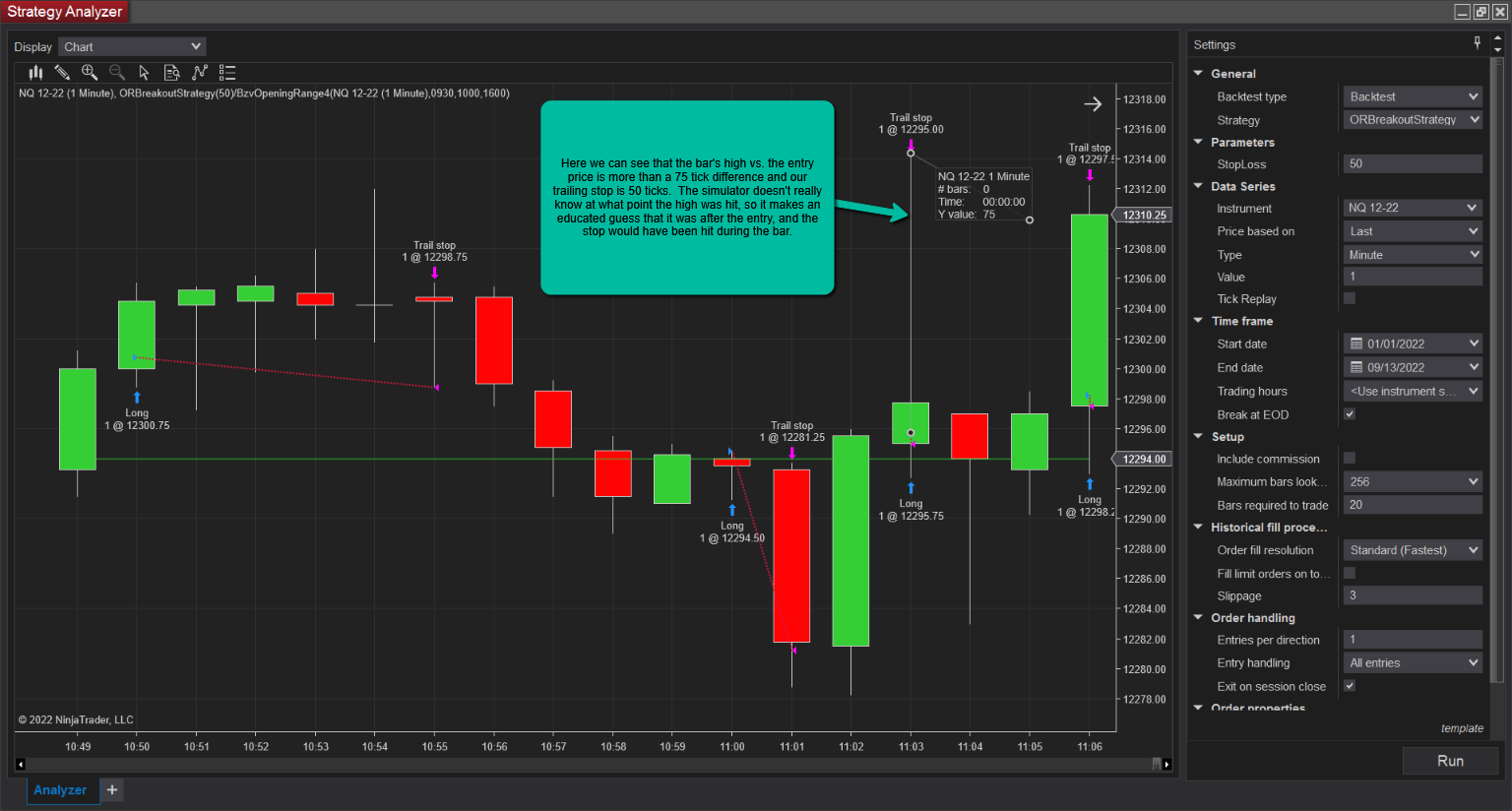Uncheck Break at EOD
Screen dimensions: 1512x811
click(1350, 414)
